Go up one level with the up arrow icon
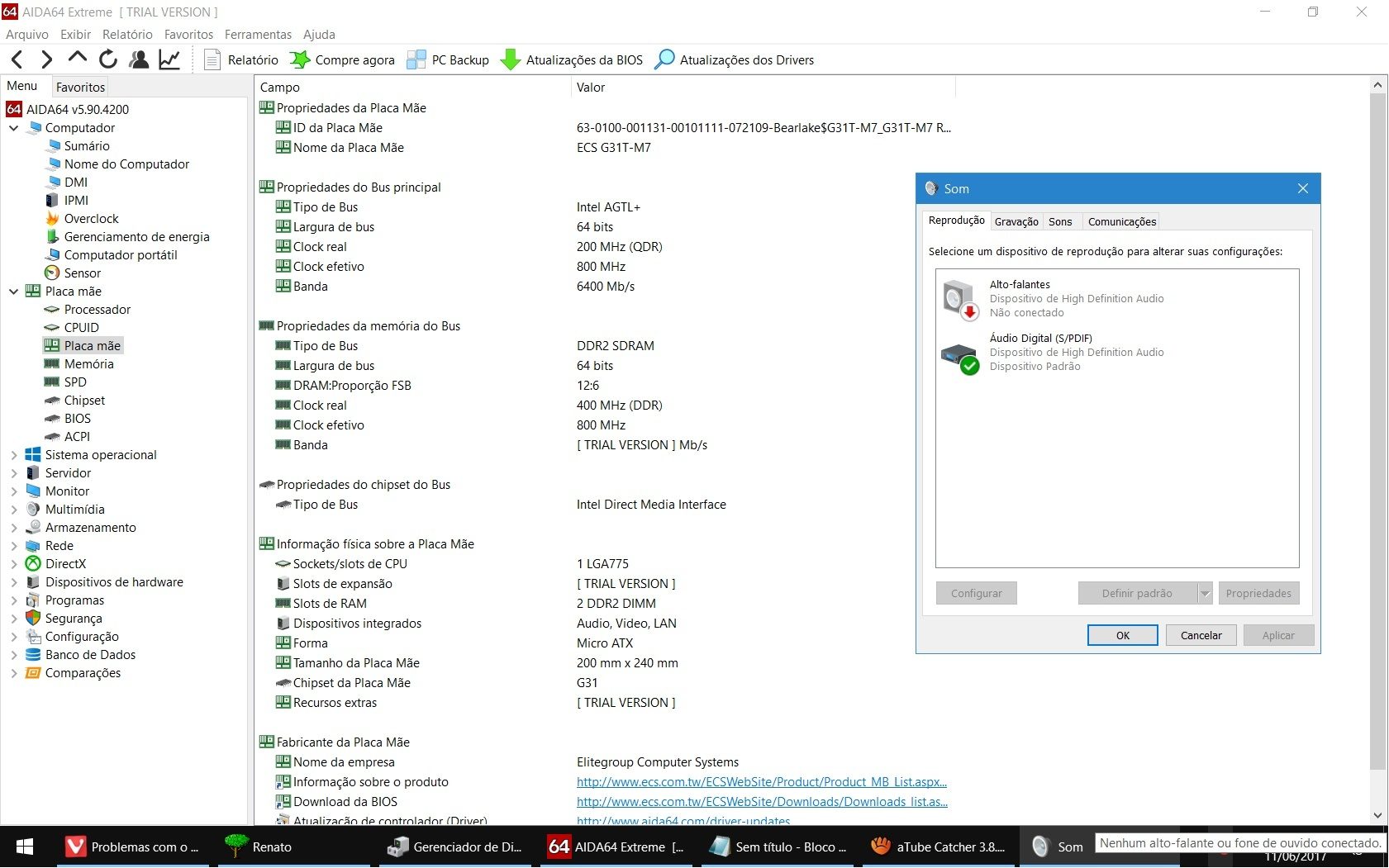Image resolution: width=1389 pixels, height=868 pixels. (77, 58)
